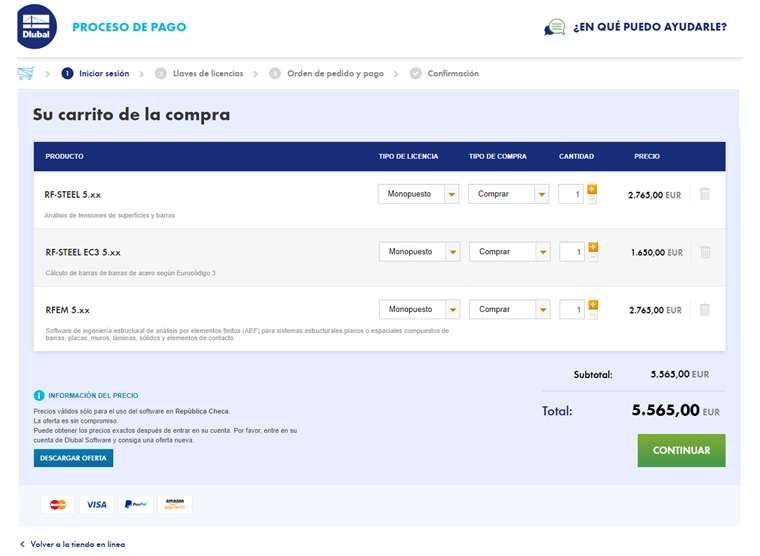Decrease quantity of RF-STEEL EC3 5.xx
Image resolution: width=760 pixels, height=556 pixels.
click(x=593, y=257)
